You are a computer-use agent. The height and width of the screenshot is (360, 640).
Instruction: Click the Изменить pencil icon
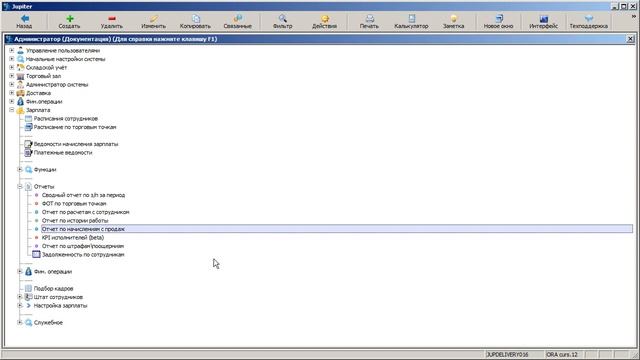(x=153, y=18)
